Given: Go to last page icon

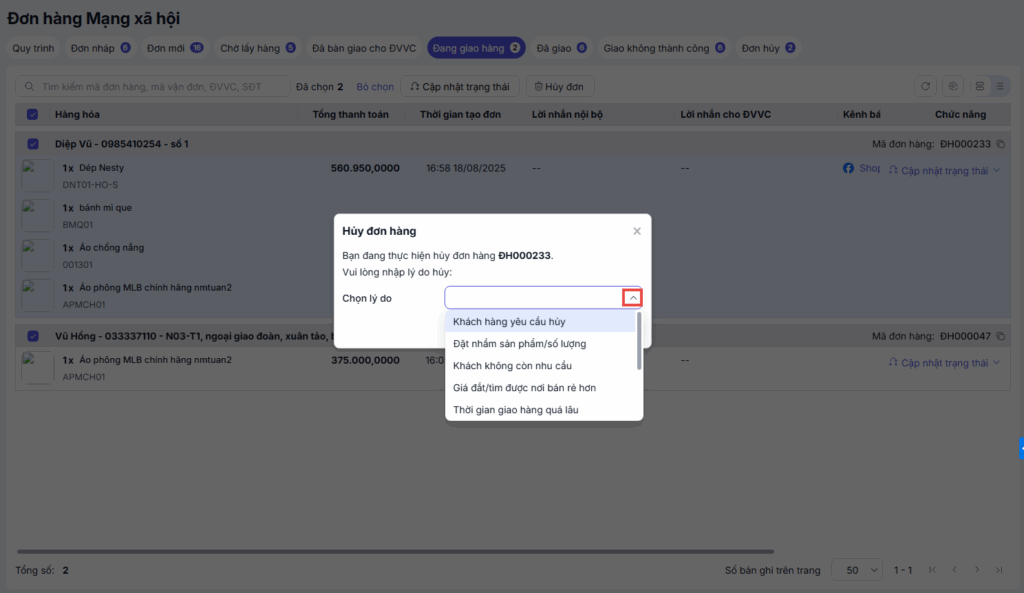Looking at the screenshot, I should 999,570.
